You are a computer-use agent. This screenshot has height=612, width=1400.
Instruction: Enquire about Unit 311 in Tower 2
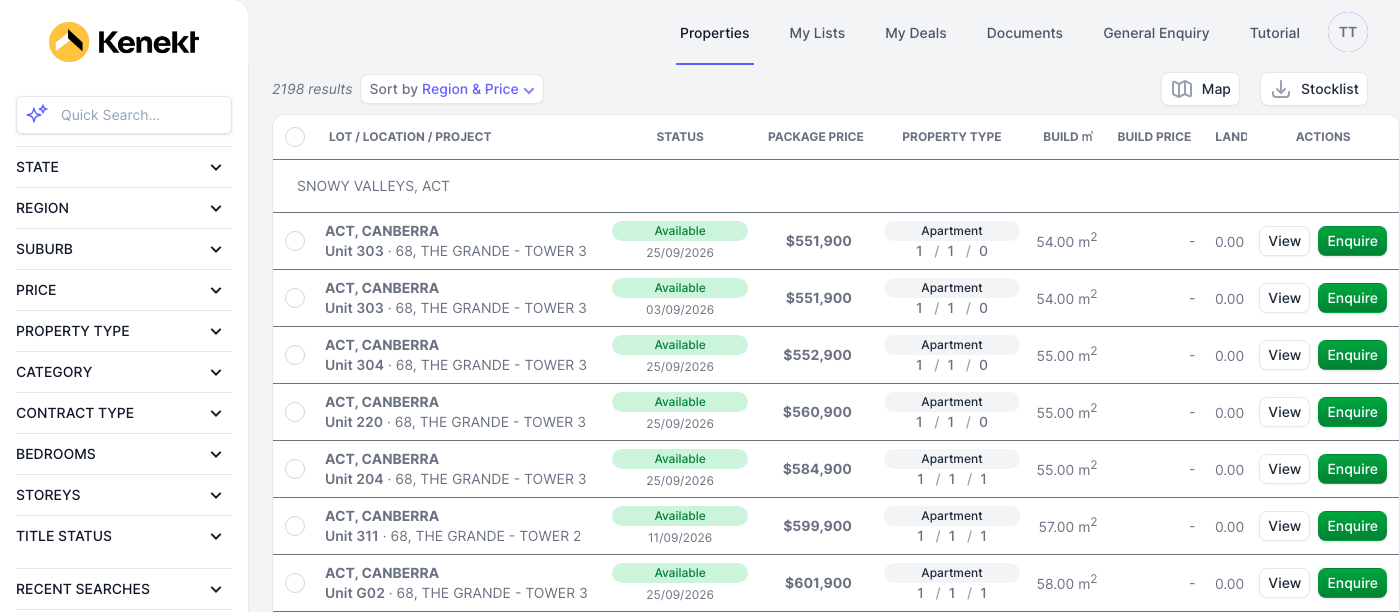[x=1352, y=526]
